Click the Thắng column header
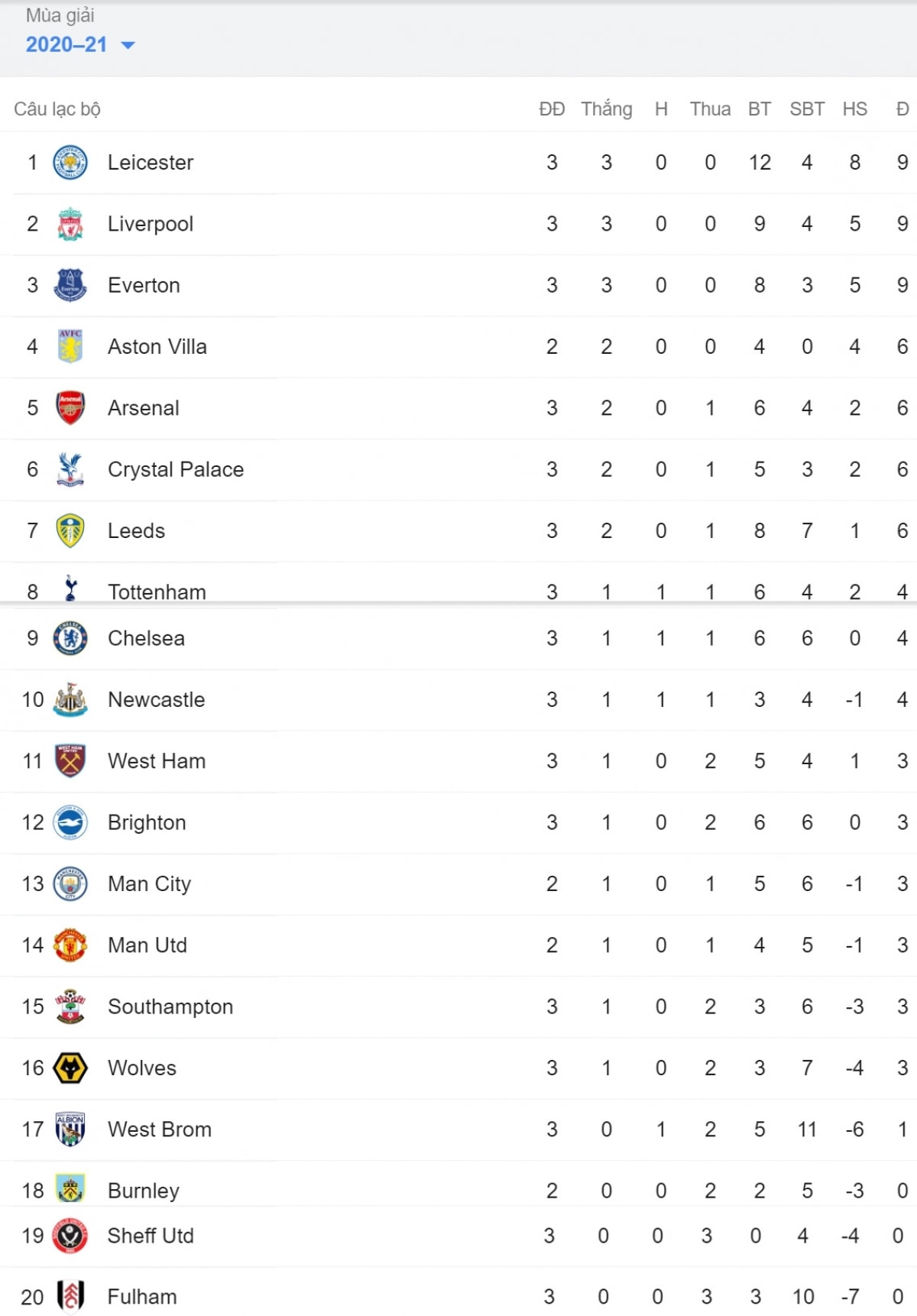Viewport: 917px width, 1316px height. point(607,109)
